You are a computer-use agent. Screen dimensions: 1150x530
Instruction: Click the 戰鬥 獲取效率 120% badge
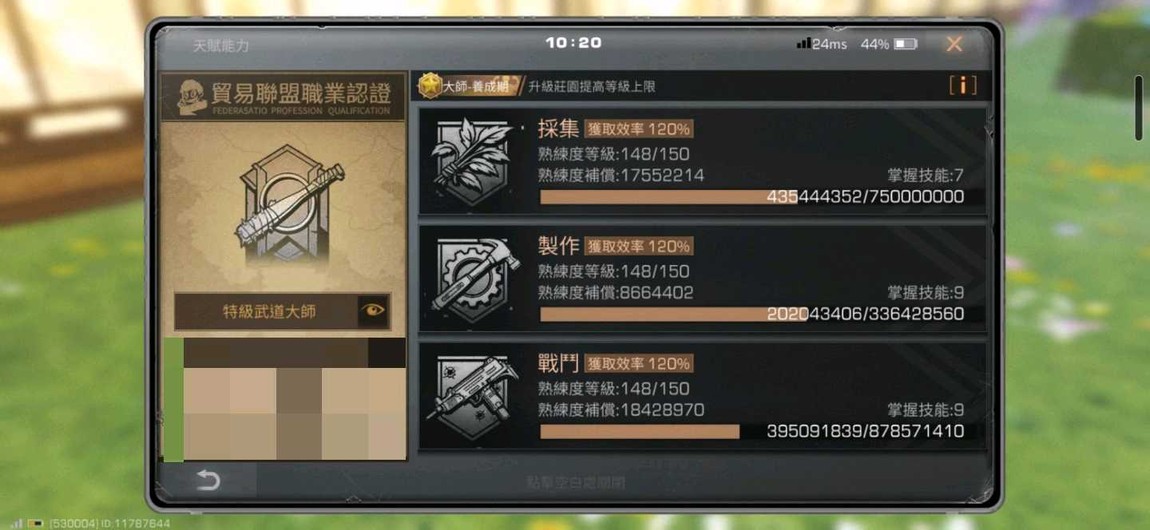(638, 364)
